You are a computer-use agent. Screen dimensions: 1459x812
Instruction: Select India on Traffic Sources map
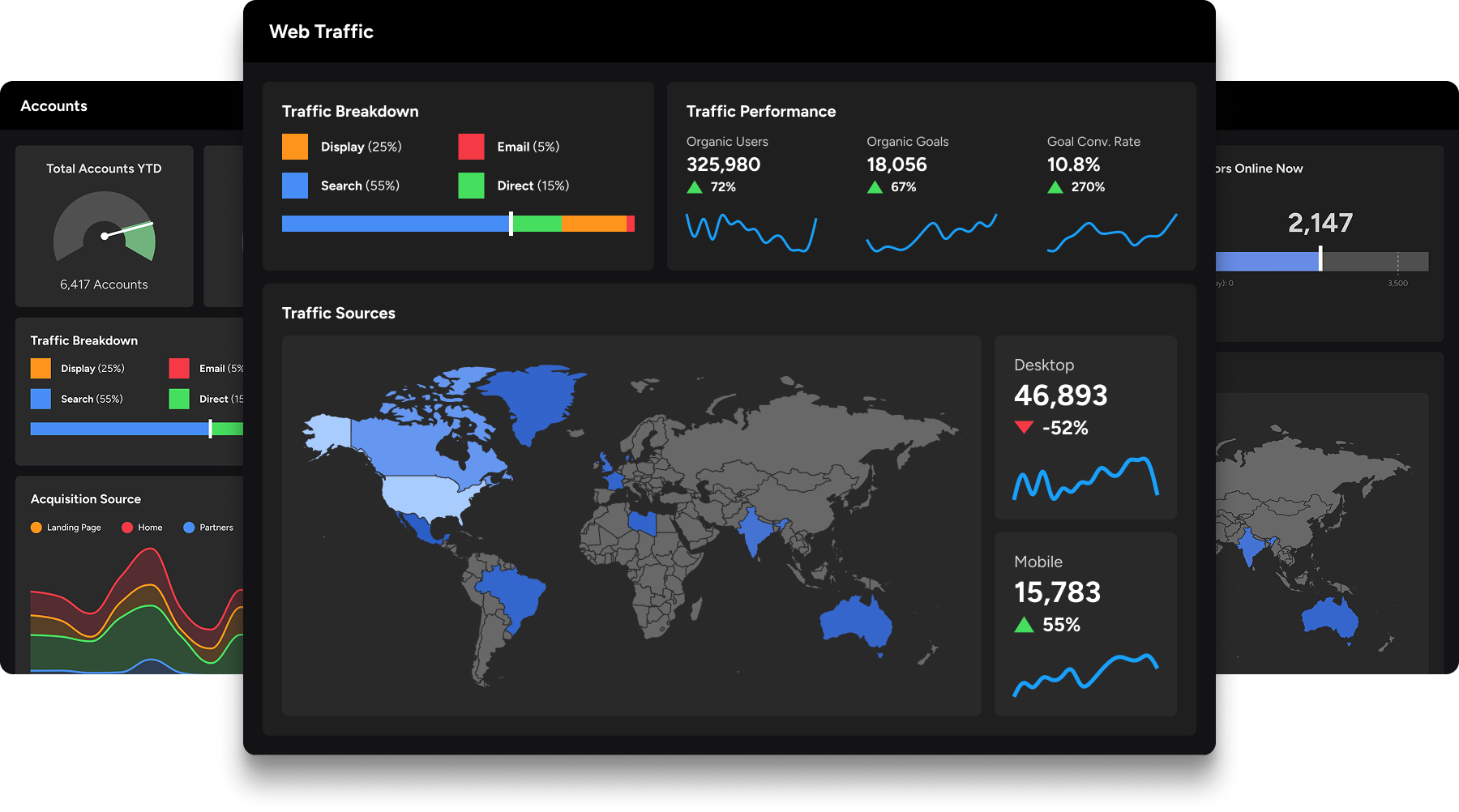click(x=755, y=531)
